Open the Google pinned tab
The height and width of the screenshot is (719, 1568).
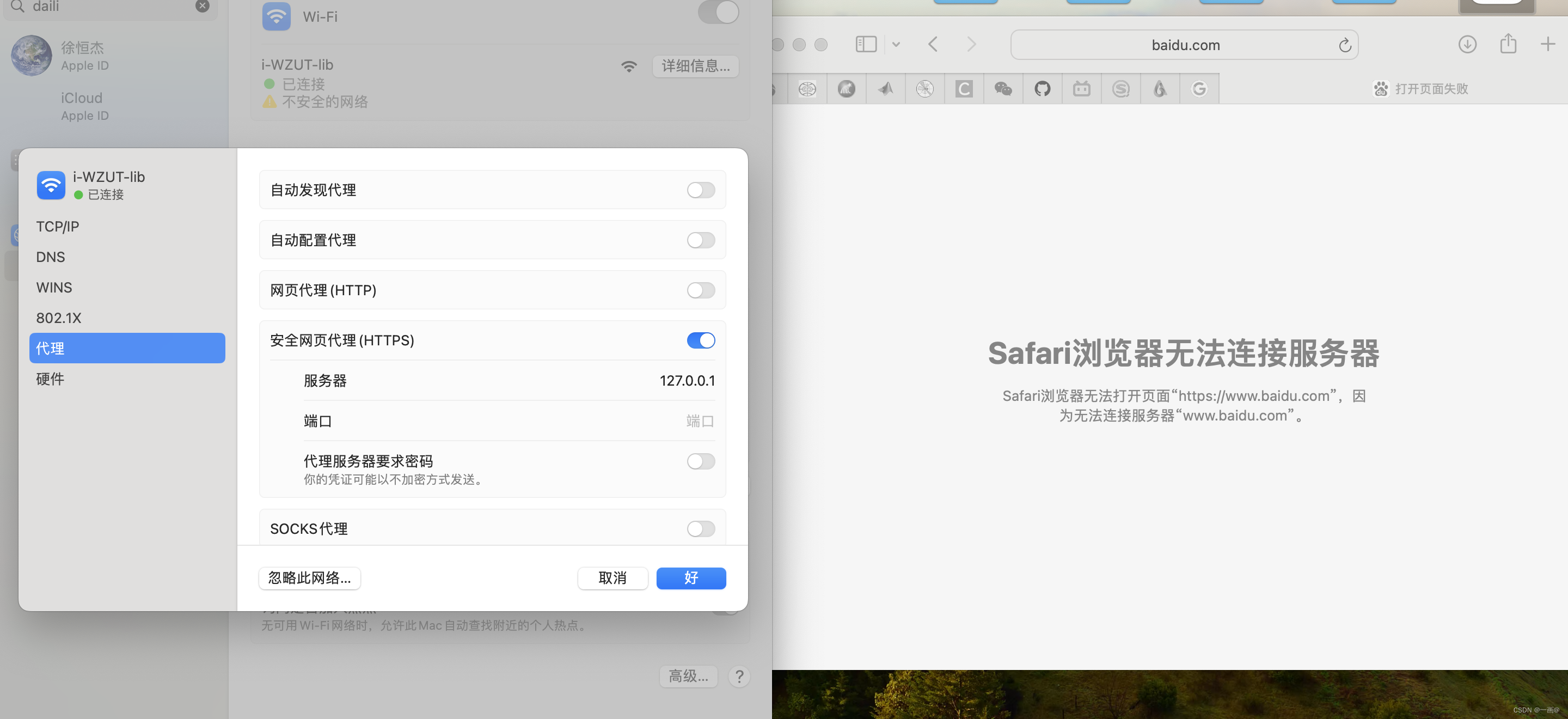click(1198, 89)
